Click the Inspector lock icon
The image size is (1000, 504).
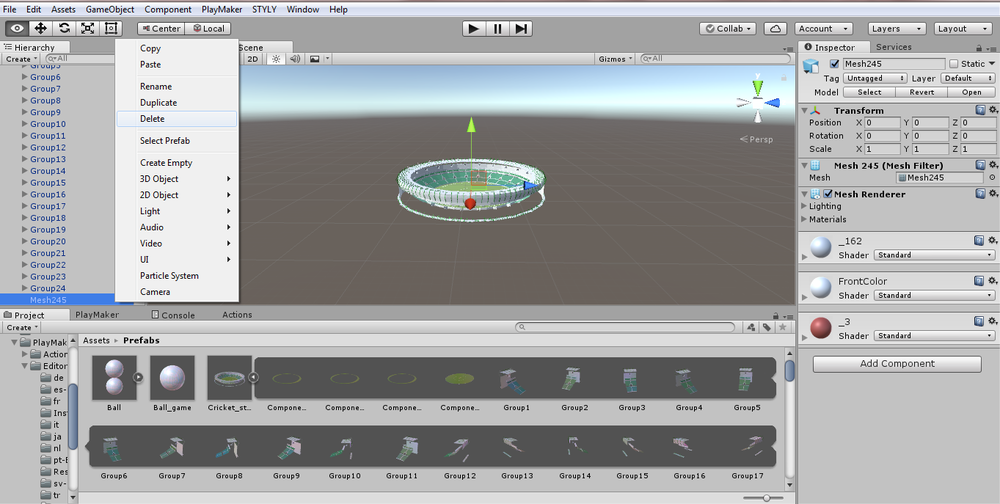(979, 48)
